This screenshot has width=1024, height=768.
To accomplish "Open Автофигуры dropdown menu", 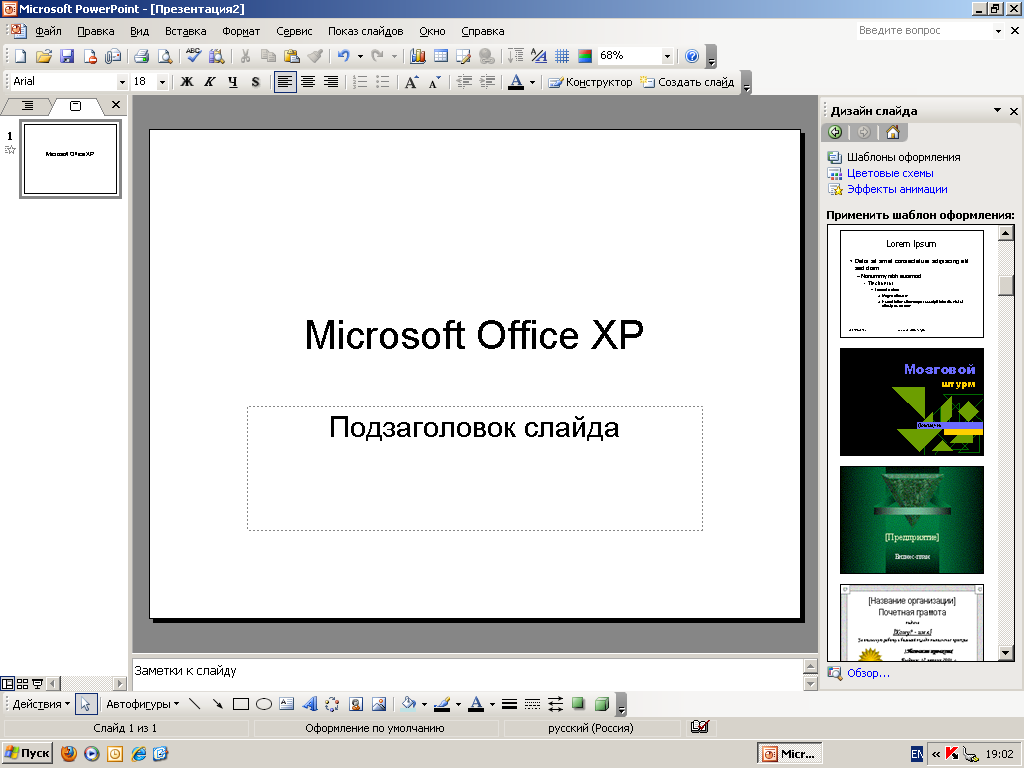I will point(142,704).
